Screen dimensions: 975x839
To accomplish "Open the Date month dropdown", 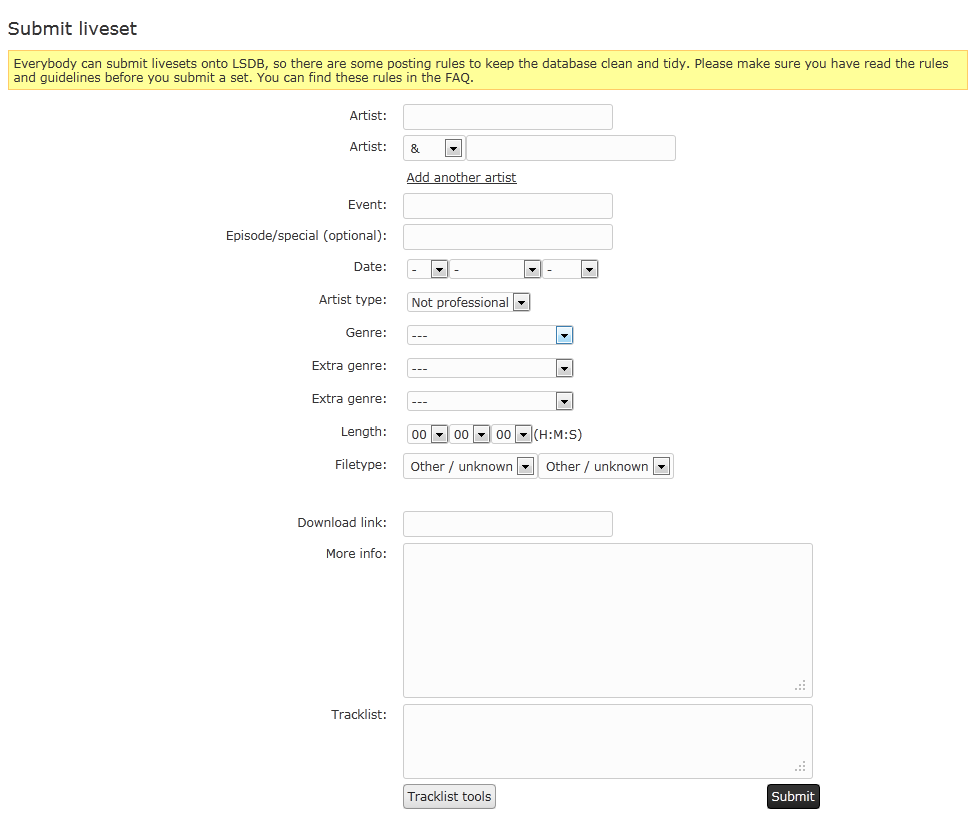I will [495, 269].
